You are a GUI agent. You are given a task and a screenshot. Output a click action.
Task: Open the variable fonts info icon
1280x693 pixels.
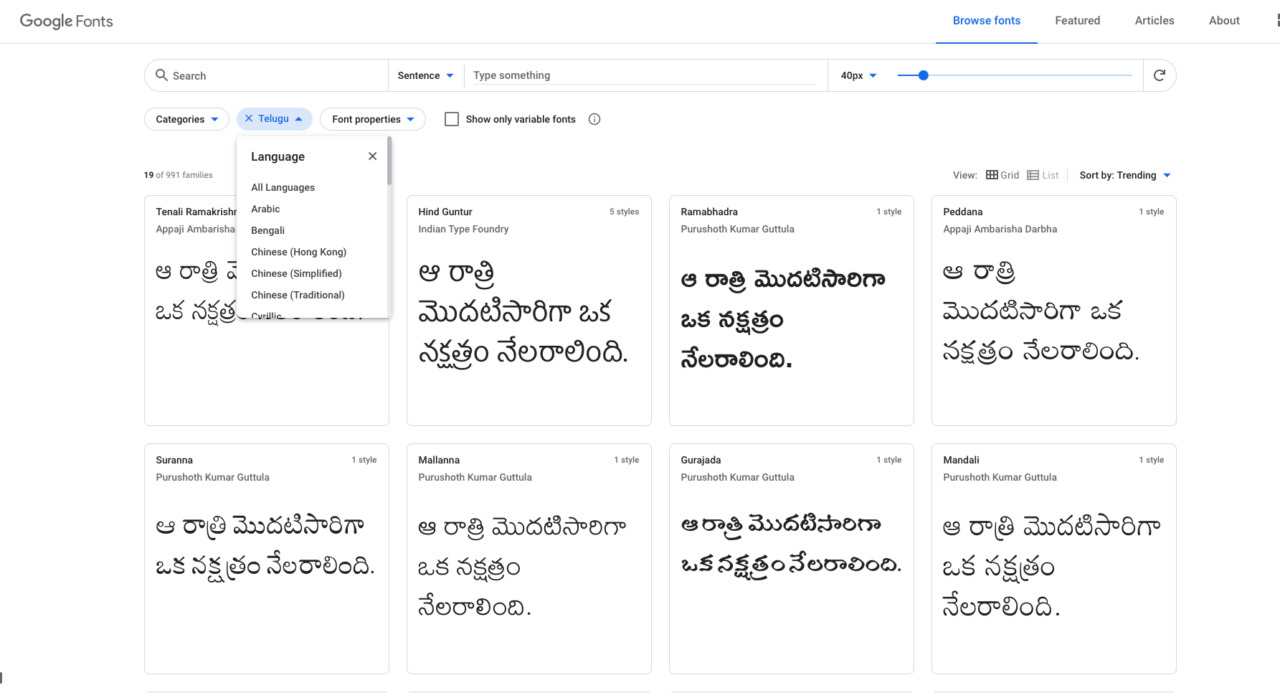tap(594, 119)
